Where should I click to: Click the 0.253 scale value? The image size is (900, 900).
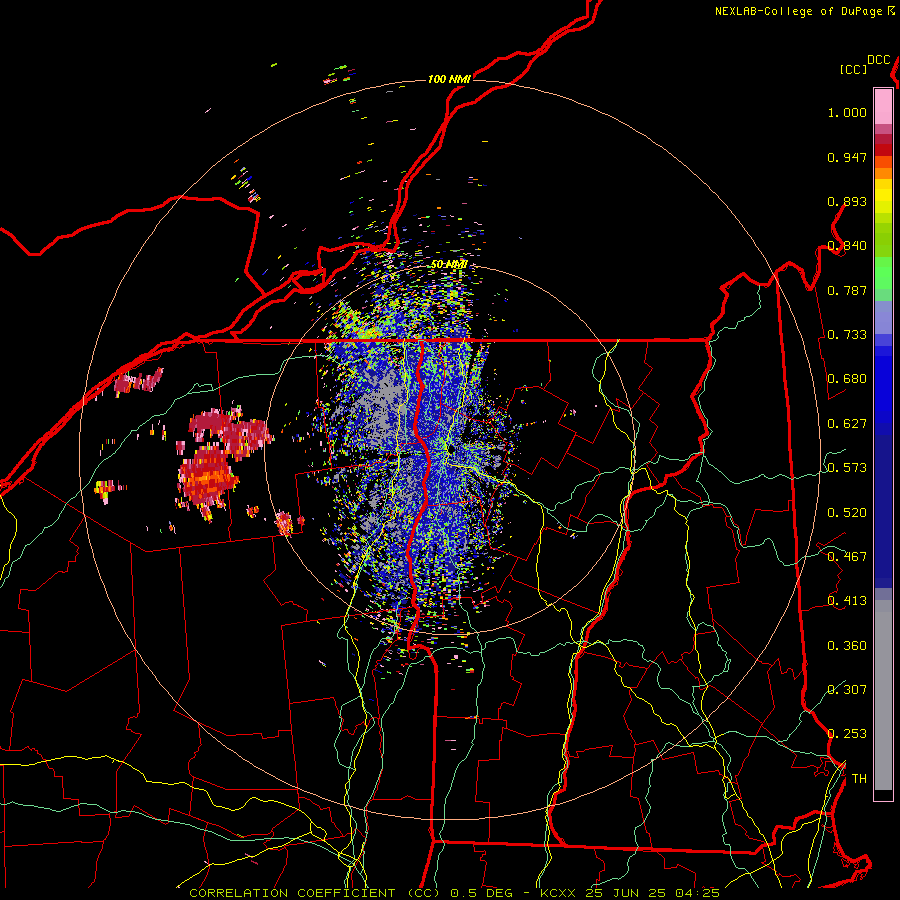coord(847,734)
